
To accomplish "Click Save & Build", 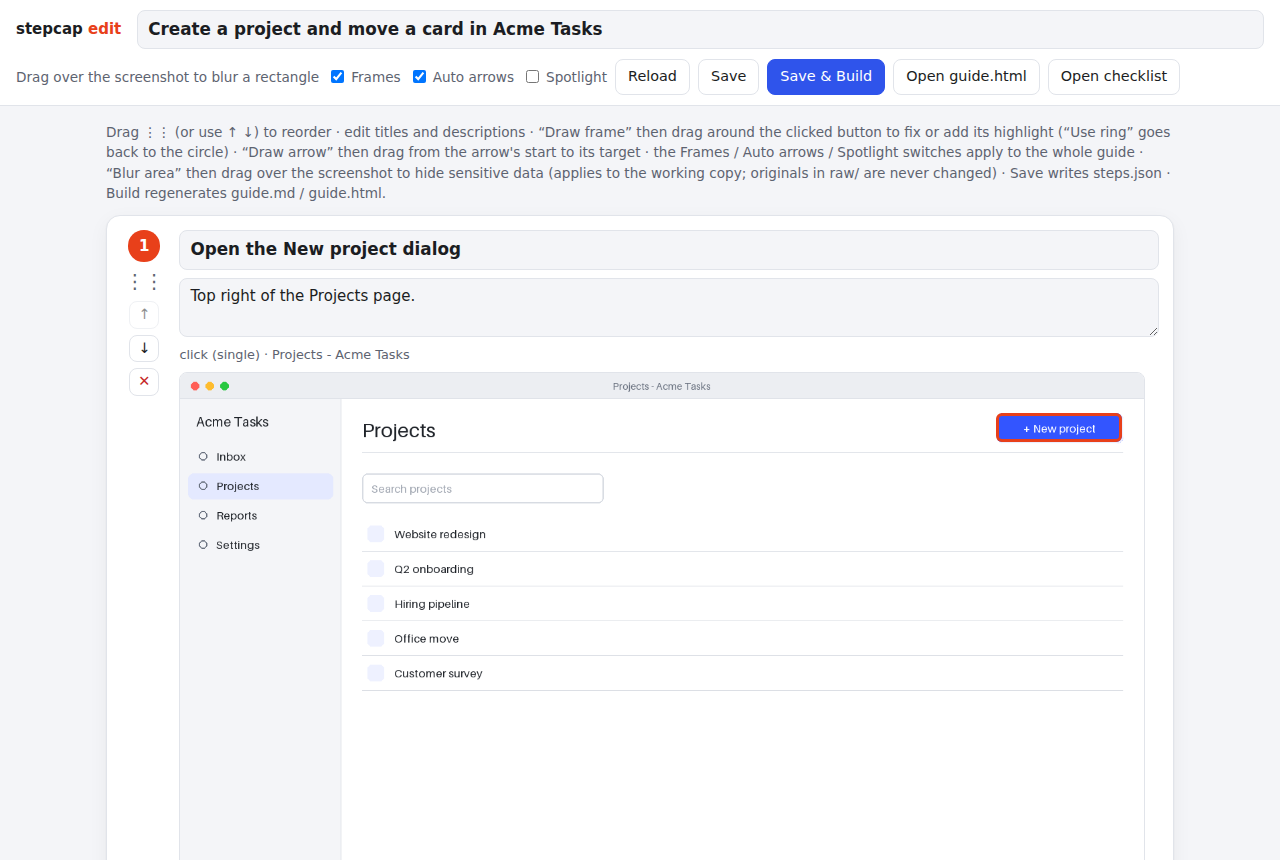I will pyautogui.click(x=826, y=77).
